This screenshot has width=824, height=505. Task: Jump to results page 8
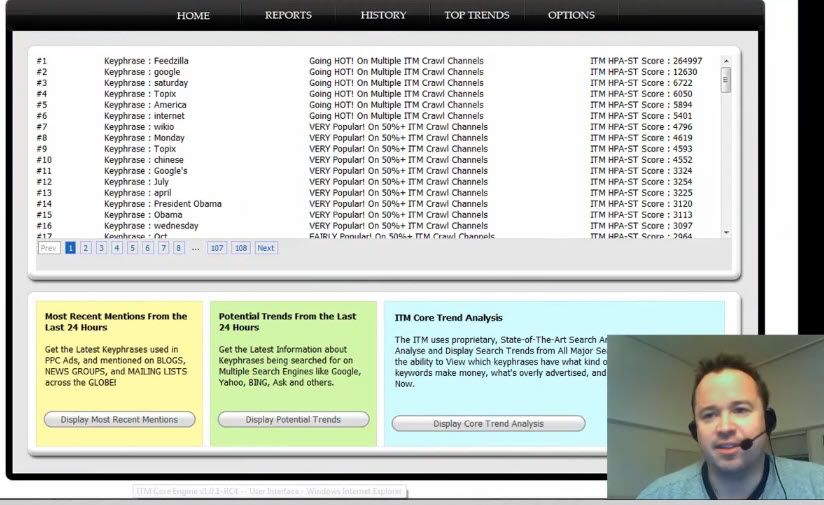pyautogui.click(x=179, y=248)
